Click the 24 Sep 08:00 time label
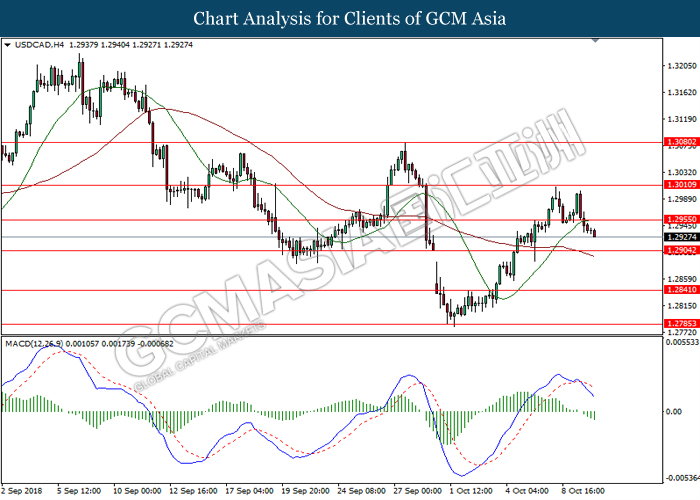 coord(362,491)
